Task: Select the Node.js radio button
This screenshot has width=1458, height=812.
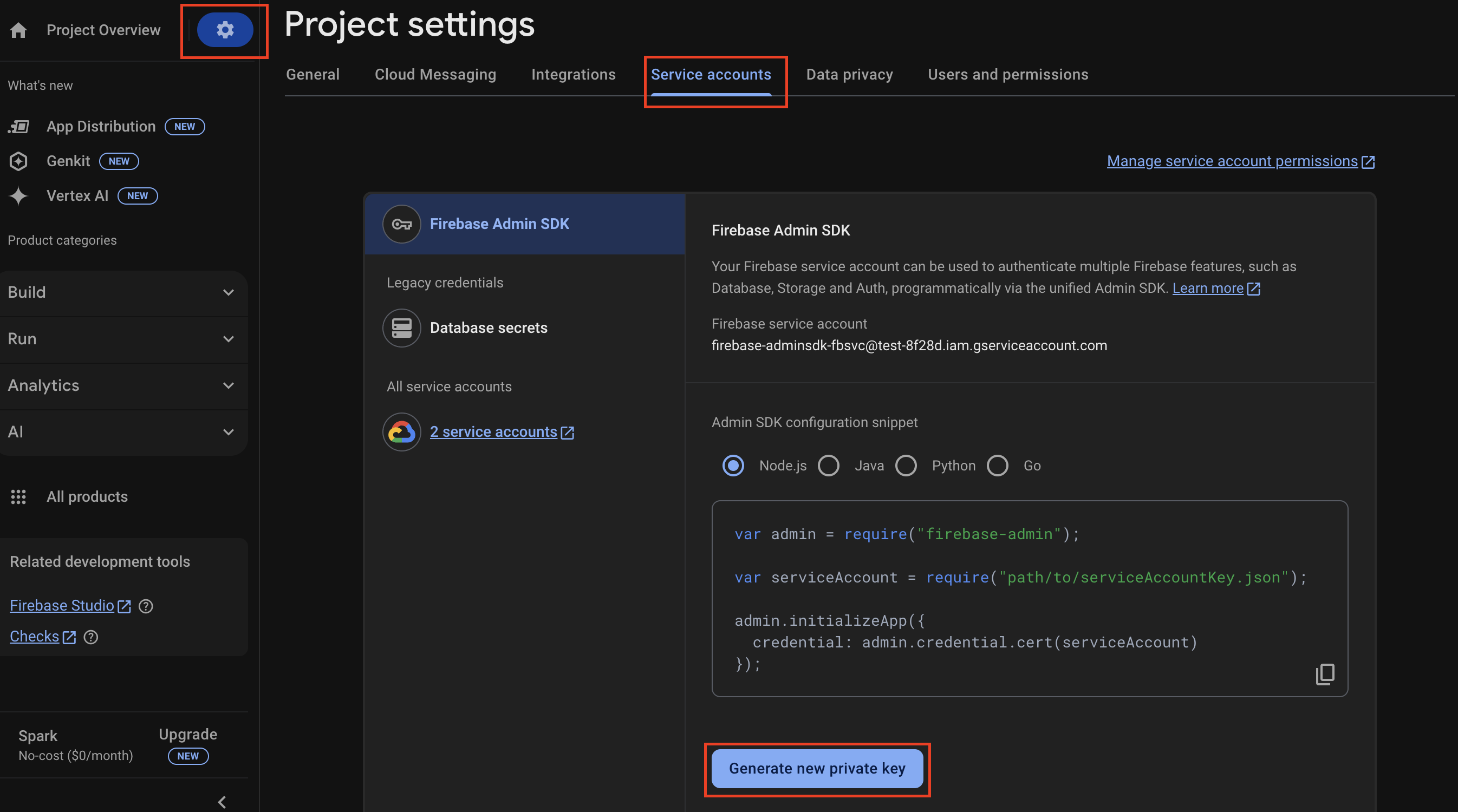Action: 733,466
